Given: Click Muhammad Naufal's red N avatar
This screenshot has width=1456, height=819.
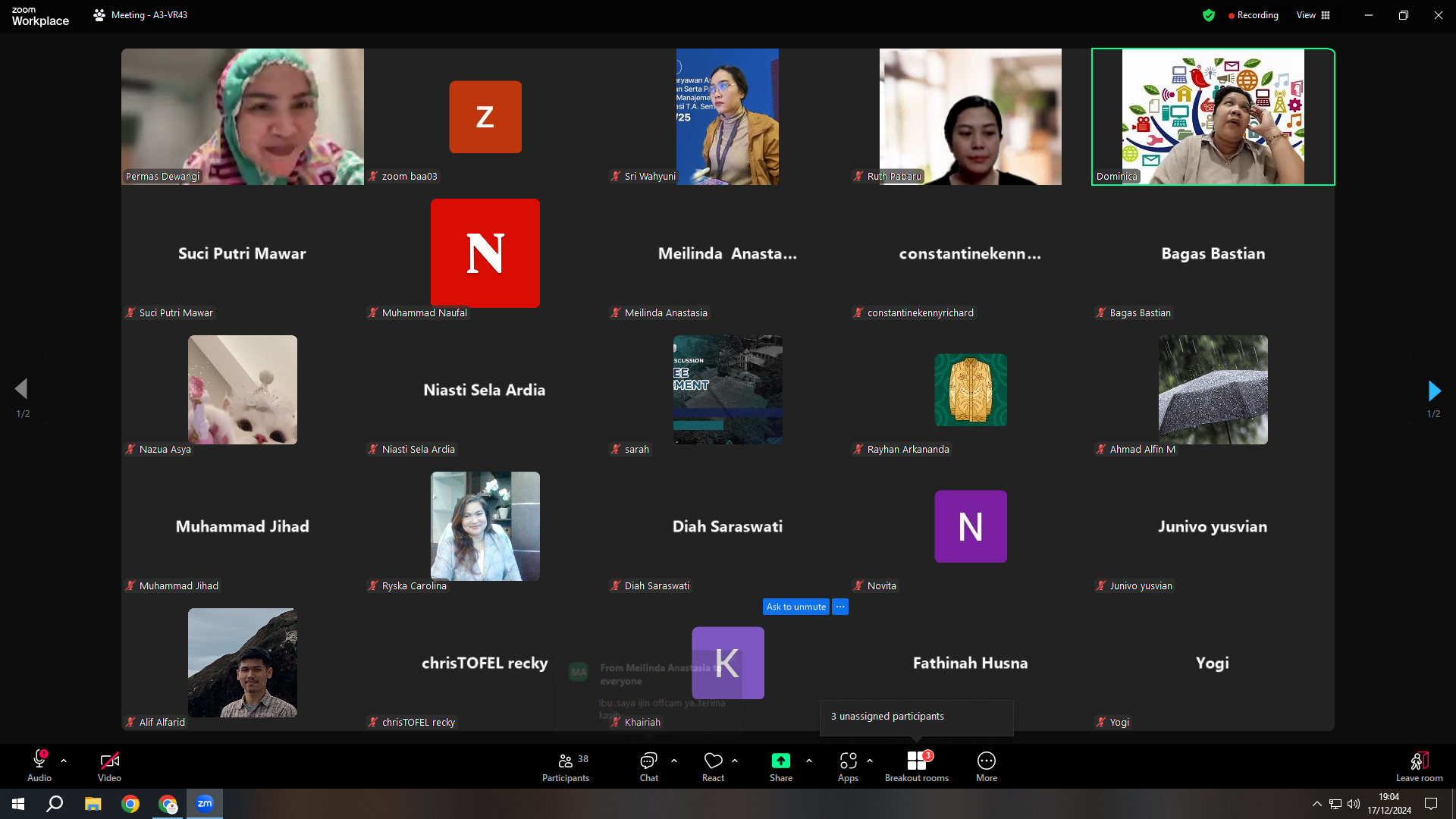Looking at the screenshot, I should tap(485, 253).
